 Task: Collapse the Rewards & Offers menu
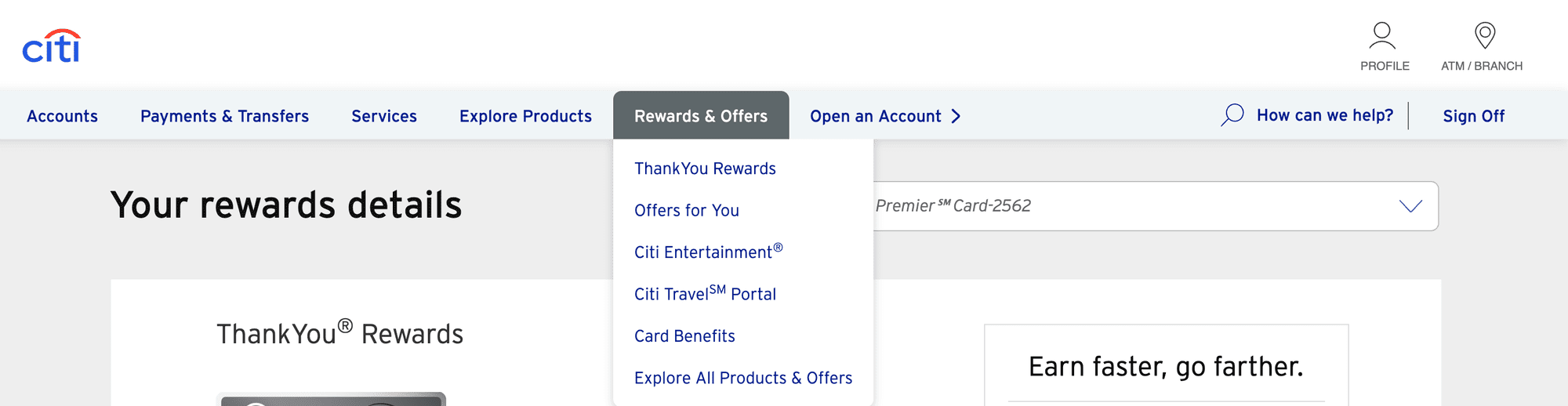[701, 117]
